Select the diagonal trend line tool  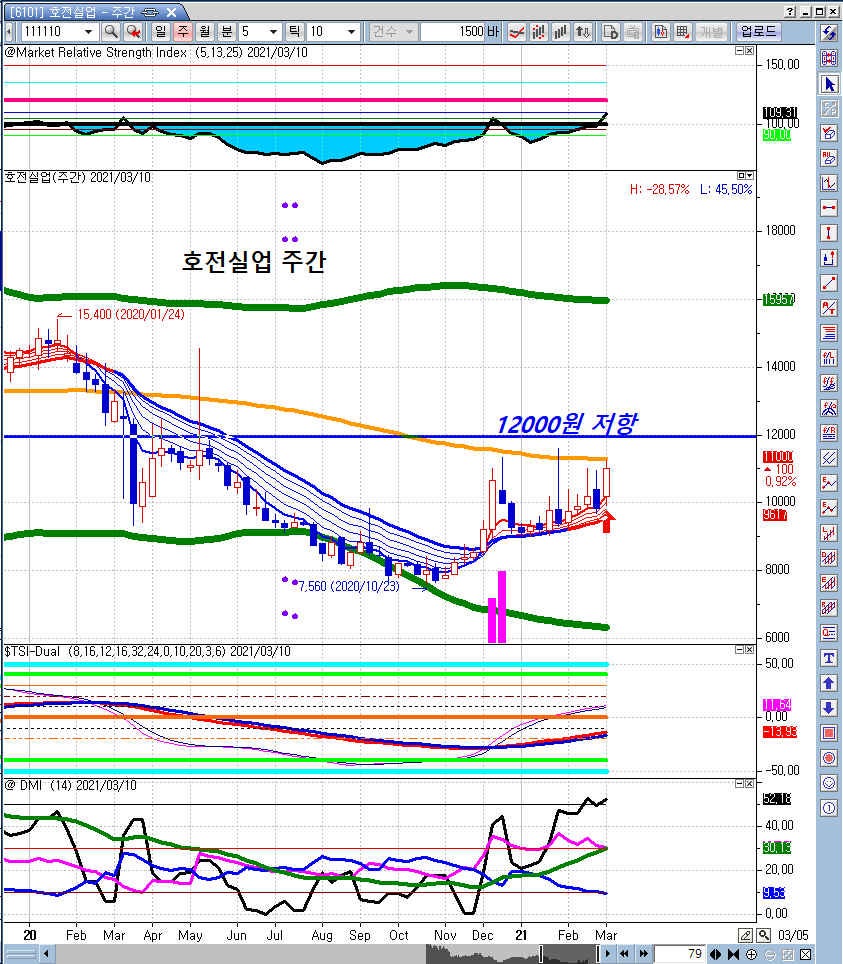pos(829,283)
